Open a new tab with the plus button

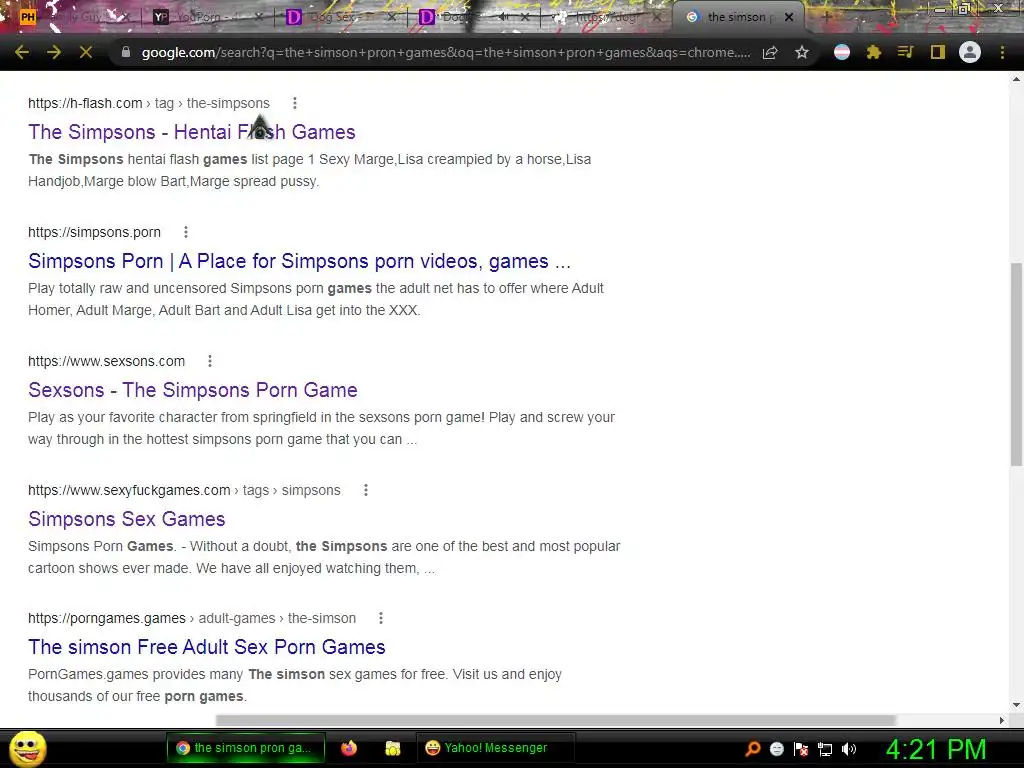826,16
